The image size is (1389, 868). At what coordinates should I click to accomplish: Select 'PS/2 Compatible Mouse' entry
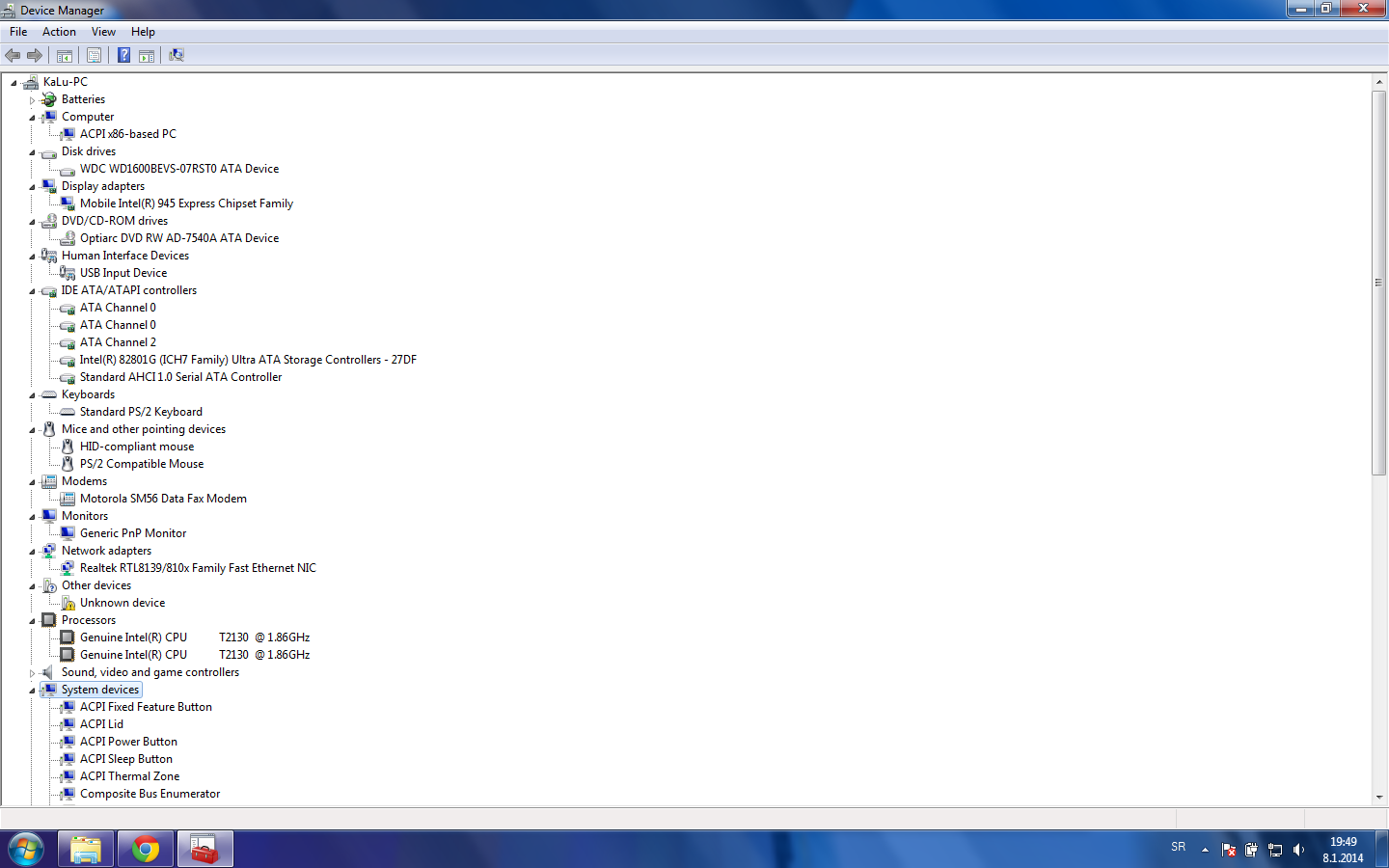tap(142, 464)
